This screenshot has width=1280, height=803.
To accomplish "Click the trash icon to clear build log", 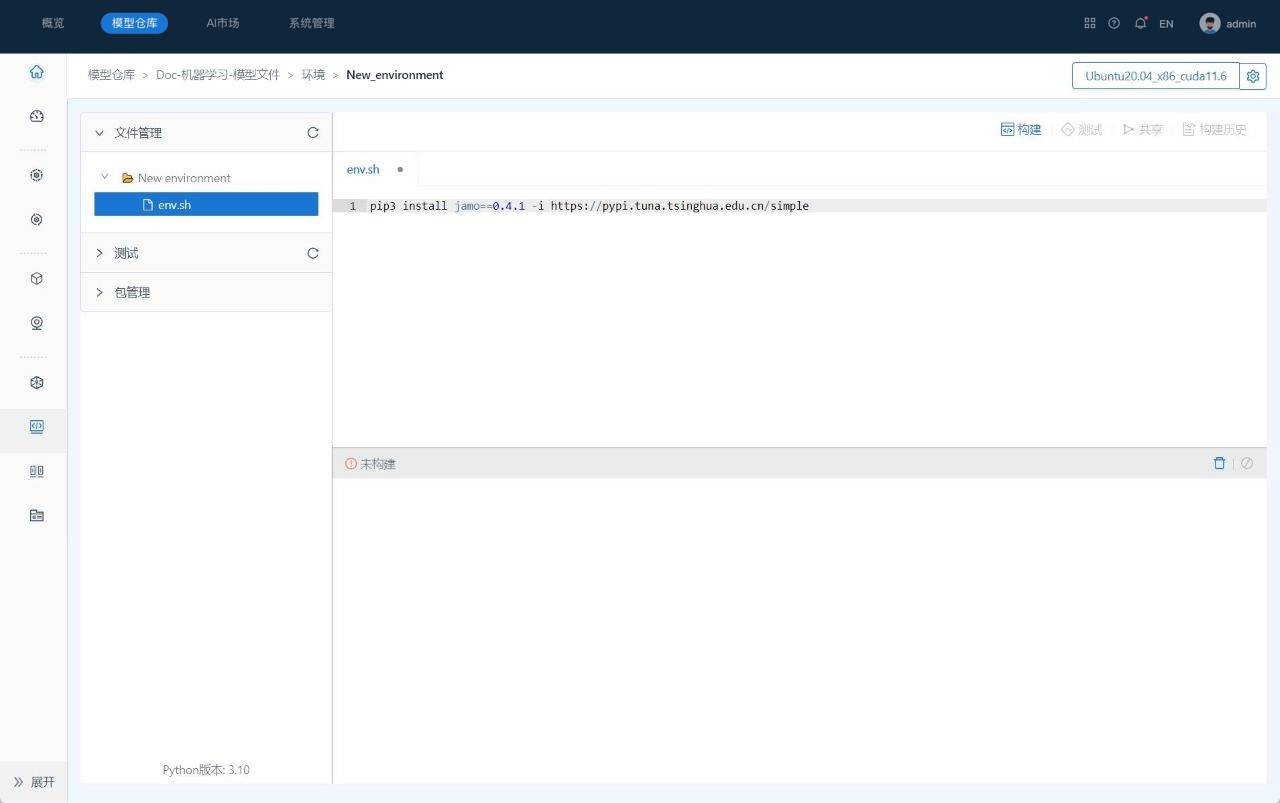I will [1219, 463].
